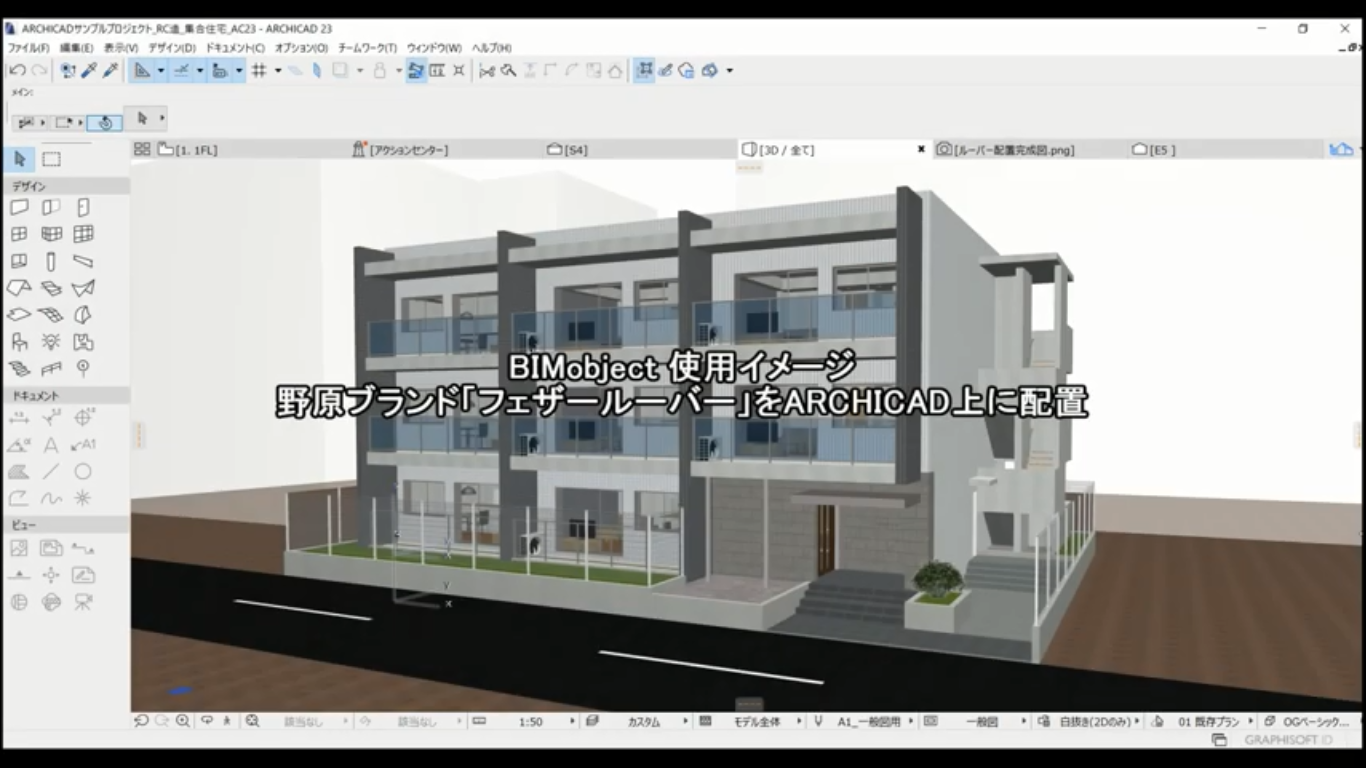The height and width of the screenshot is (768, 1366).
Task: Open the ドキュメント(C) menu
Action: click(236, 48)
